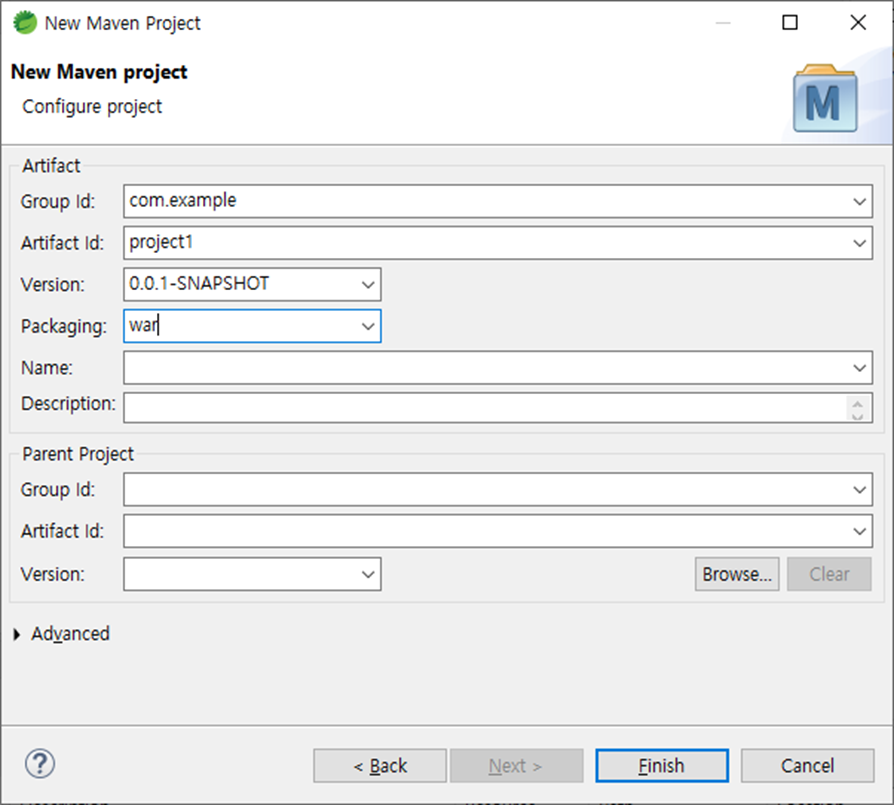
Task: Open the Artifact Id dropdown arrow for project1
Action: tap(859, 243)
